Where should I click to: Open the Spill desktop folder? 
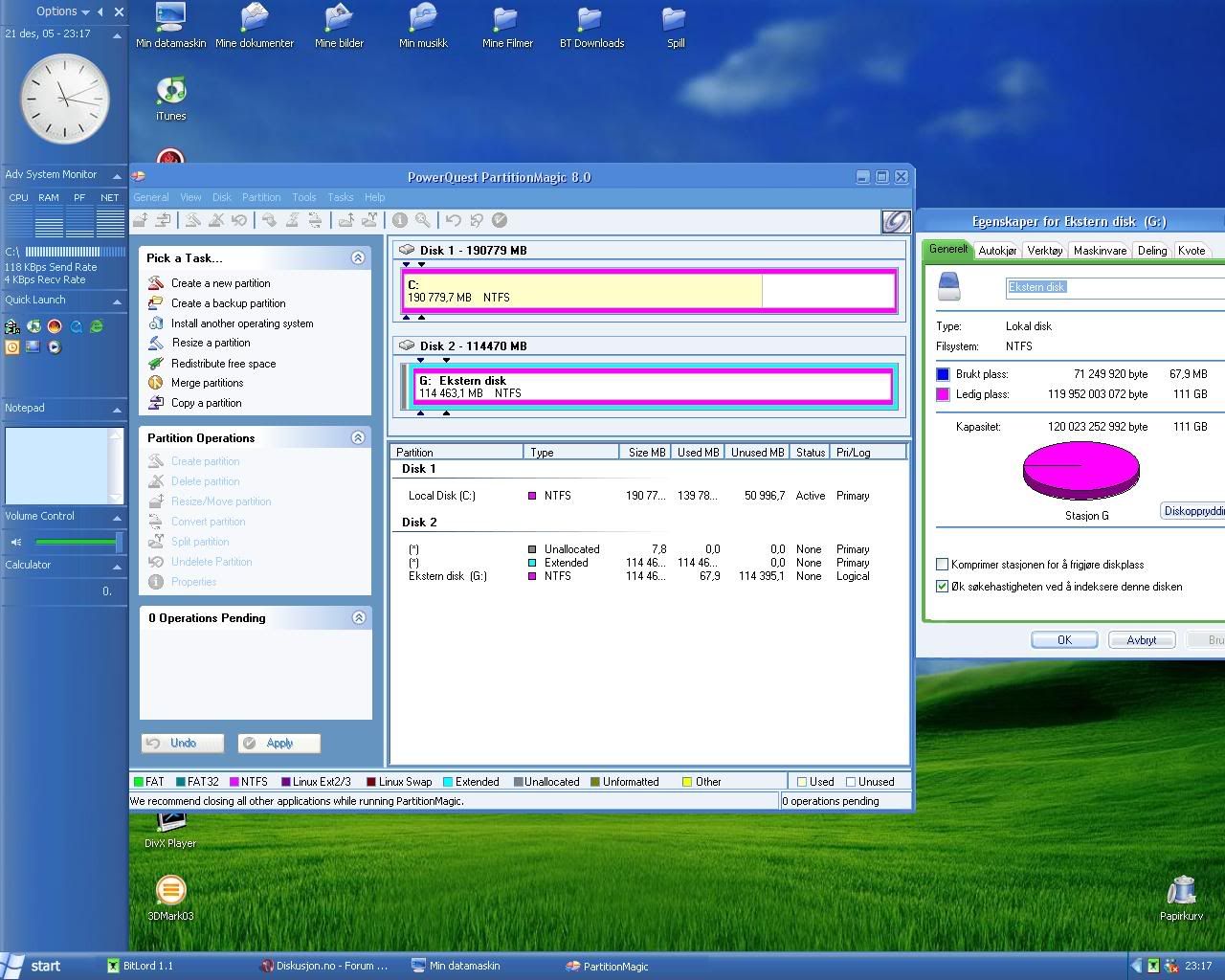[x=676, y=25]
